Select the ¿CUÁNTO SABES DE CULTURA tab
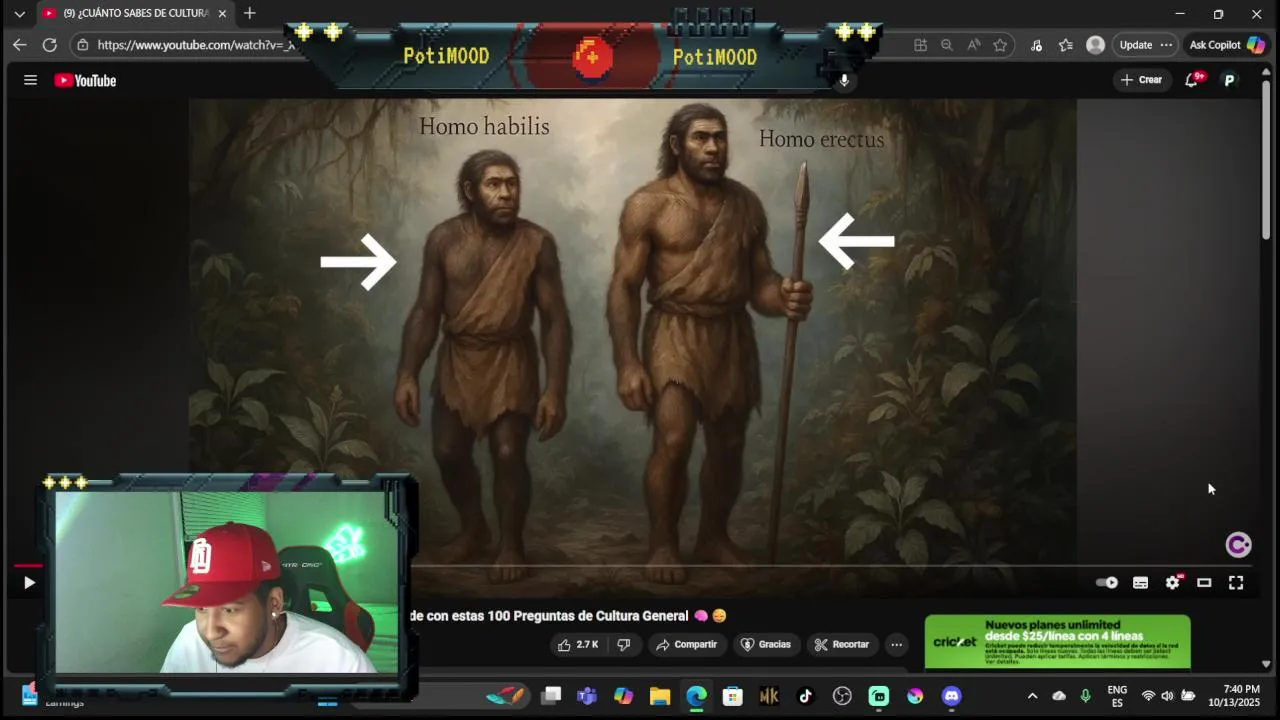 (x=134, y=13)
